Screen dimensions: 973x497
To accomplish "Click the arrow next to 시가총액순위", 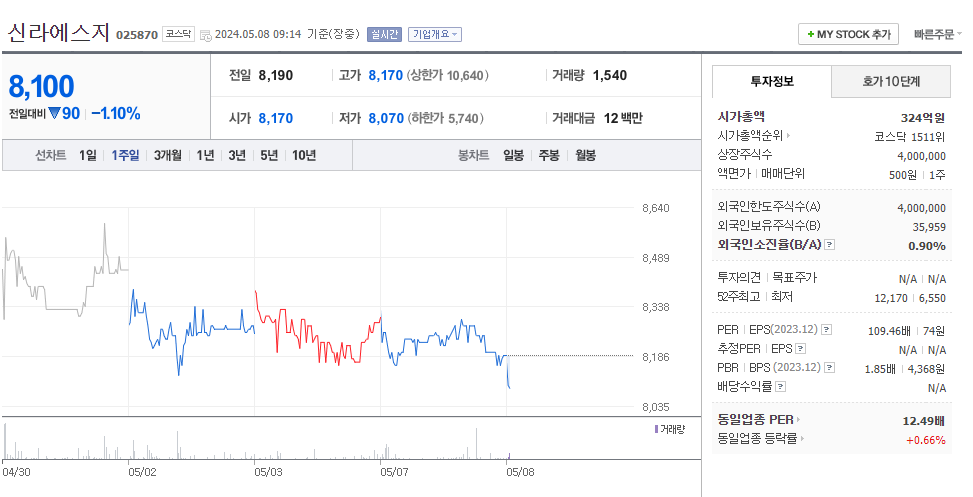I will (x=789, y=135).
